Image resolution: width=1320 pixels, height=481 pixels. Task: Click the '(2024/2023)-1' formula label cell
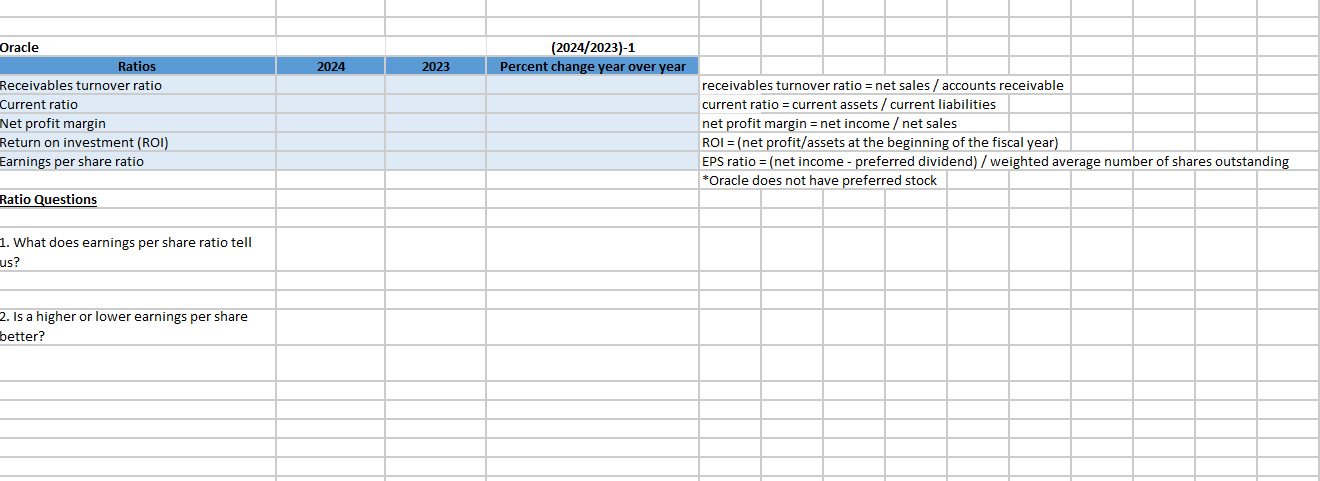coord(593,47)
